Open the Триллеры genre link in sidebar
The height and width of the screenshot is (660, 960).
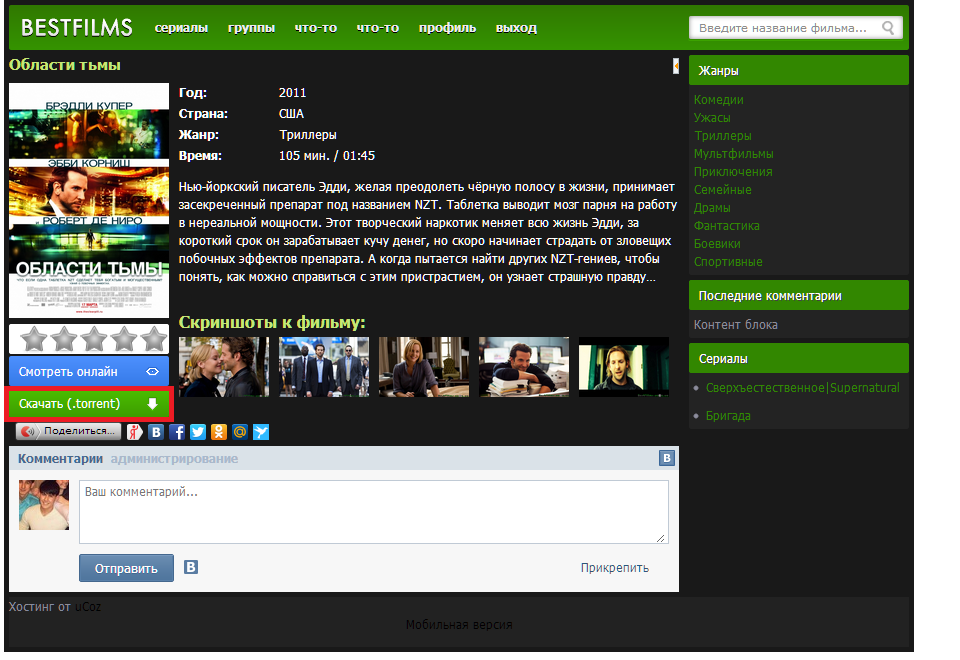click(x=722, y=136)
